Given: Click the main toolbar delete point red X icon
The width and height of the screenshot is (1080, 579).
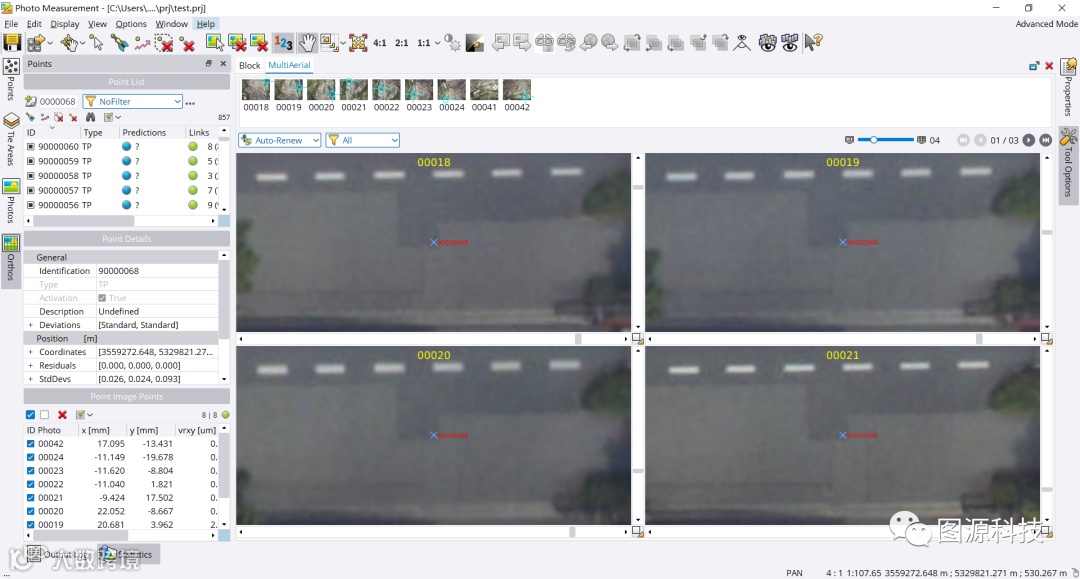Looking at the screenshot, I should click(187, 43).
